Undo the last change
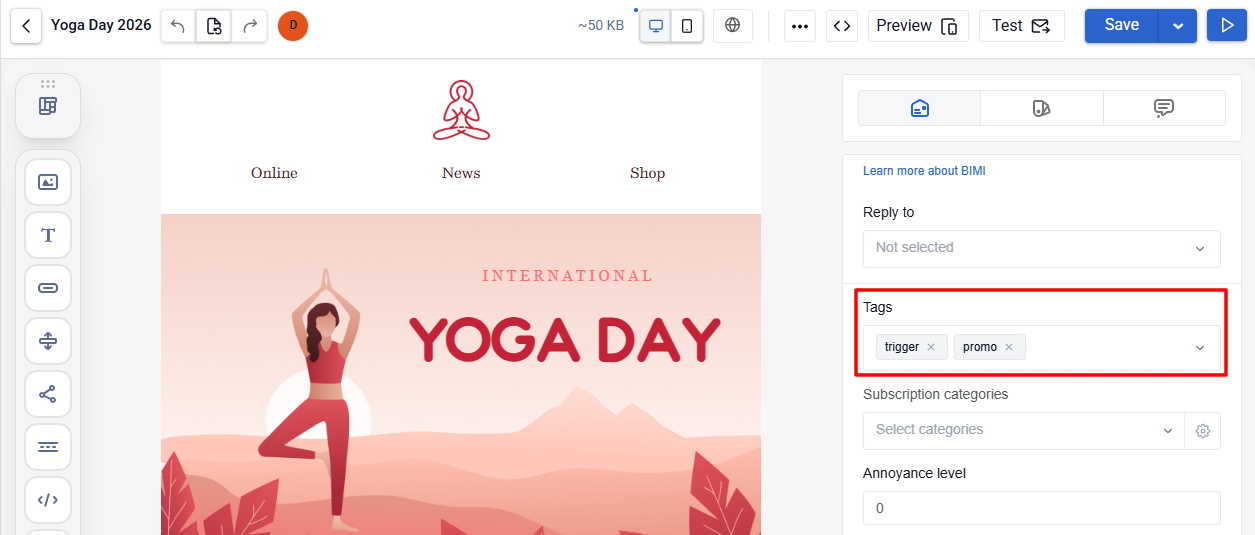Screen dimensions: 1255x535 (178, 26)
